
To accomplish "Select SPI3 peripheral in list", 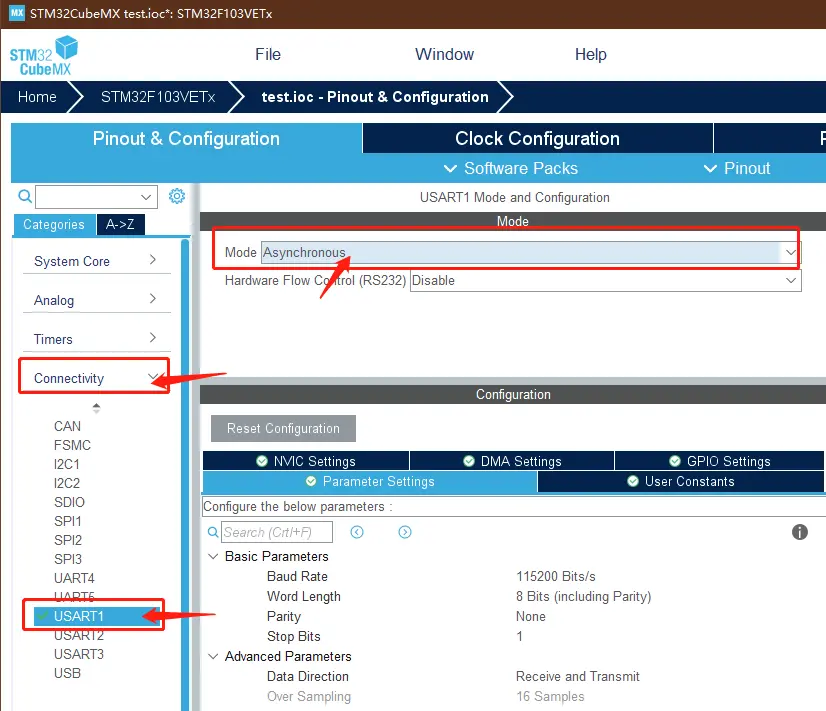I will [x=68, y=559].
